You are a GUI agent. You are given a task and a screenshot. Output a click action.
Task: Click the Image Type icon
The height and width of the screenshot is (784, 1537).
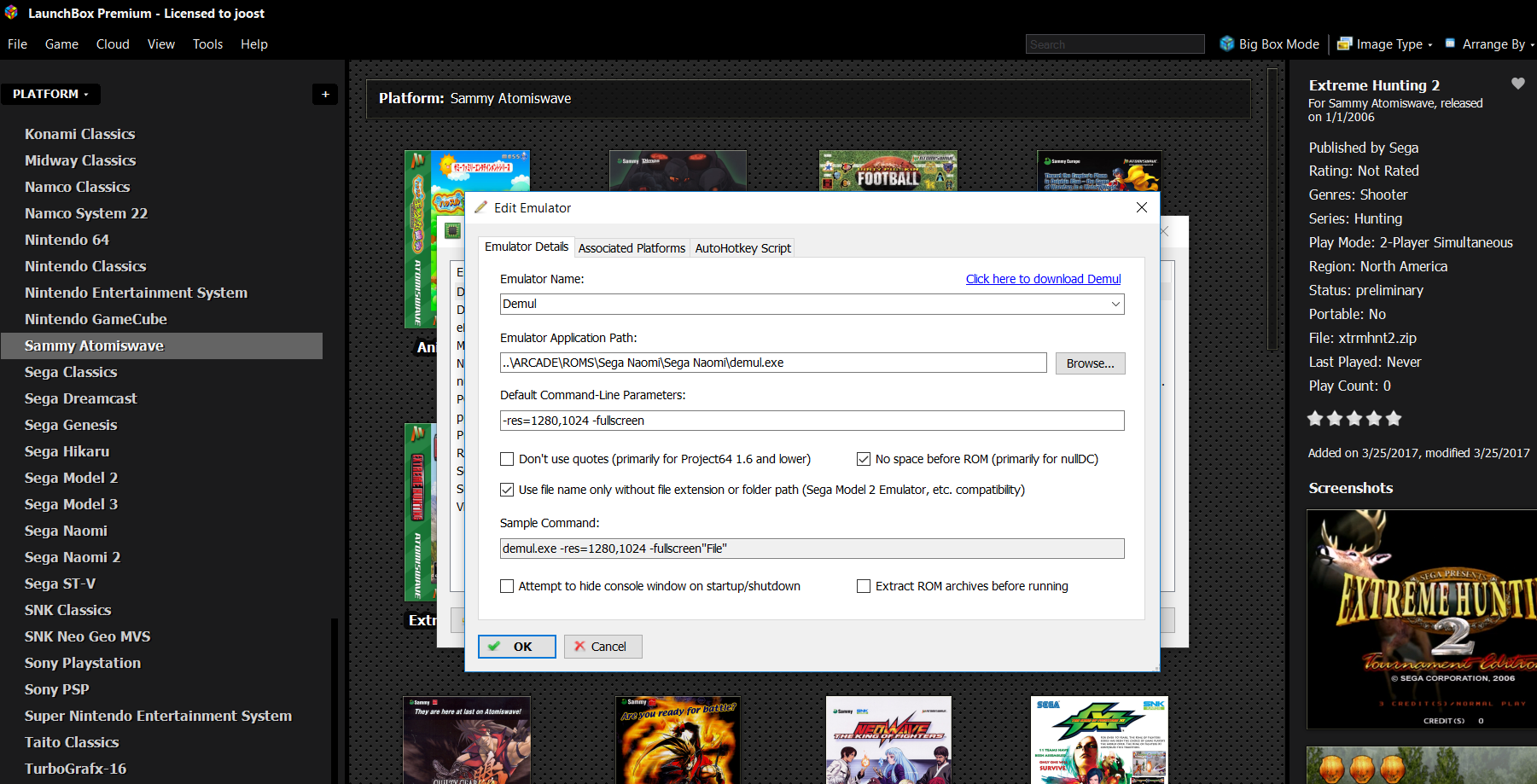click(x=1345, y=44)
